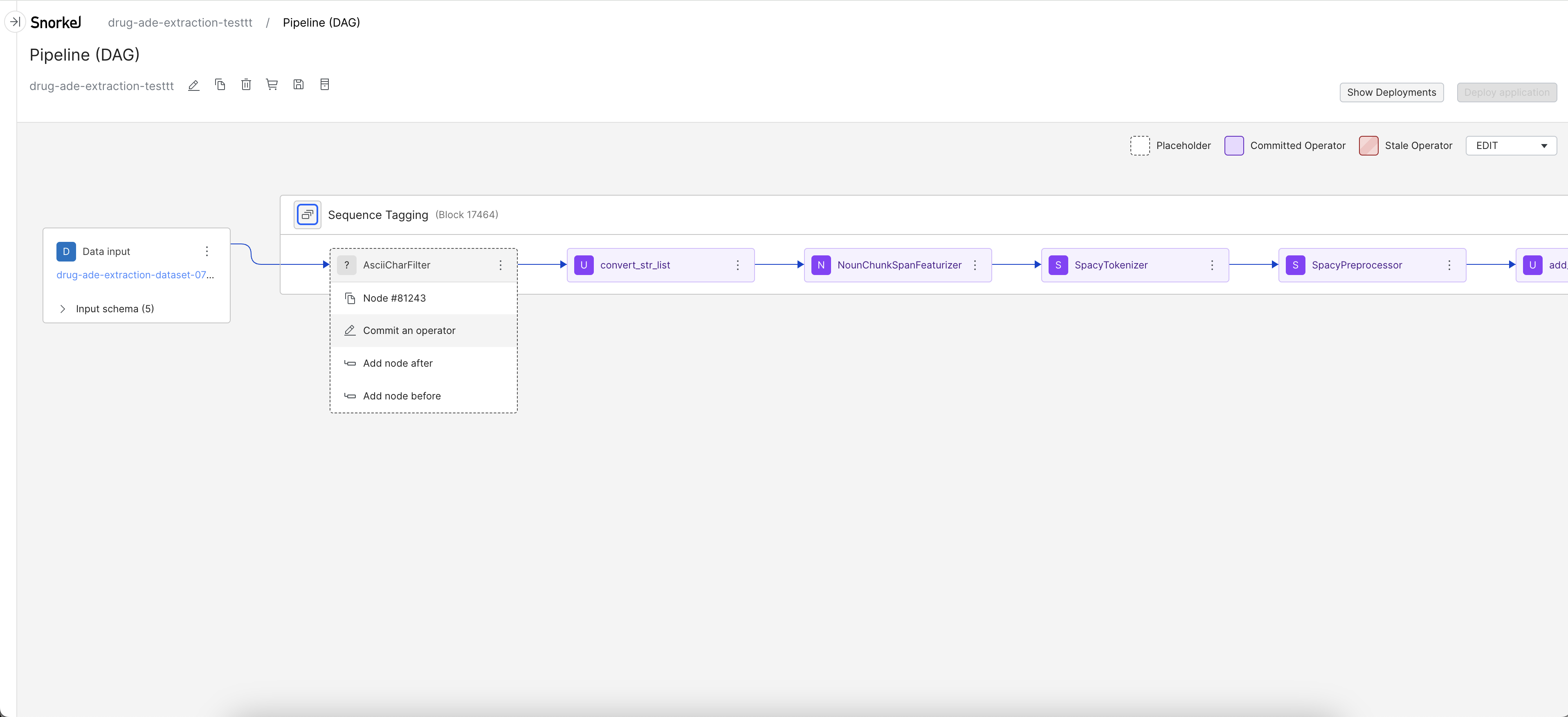1568x717 pixels.
Task: Select the SpacyTokenizer node label
Action: pos(1111,265)
